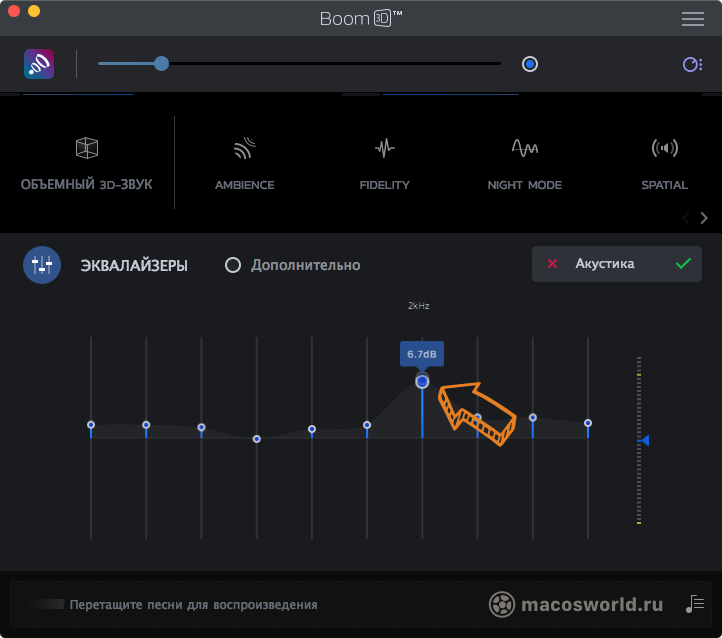Viewport: 722px width, 638px height.
Task: Click the Fidelity pulse icon
Action: (x=384, y=148)
